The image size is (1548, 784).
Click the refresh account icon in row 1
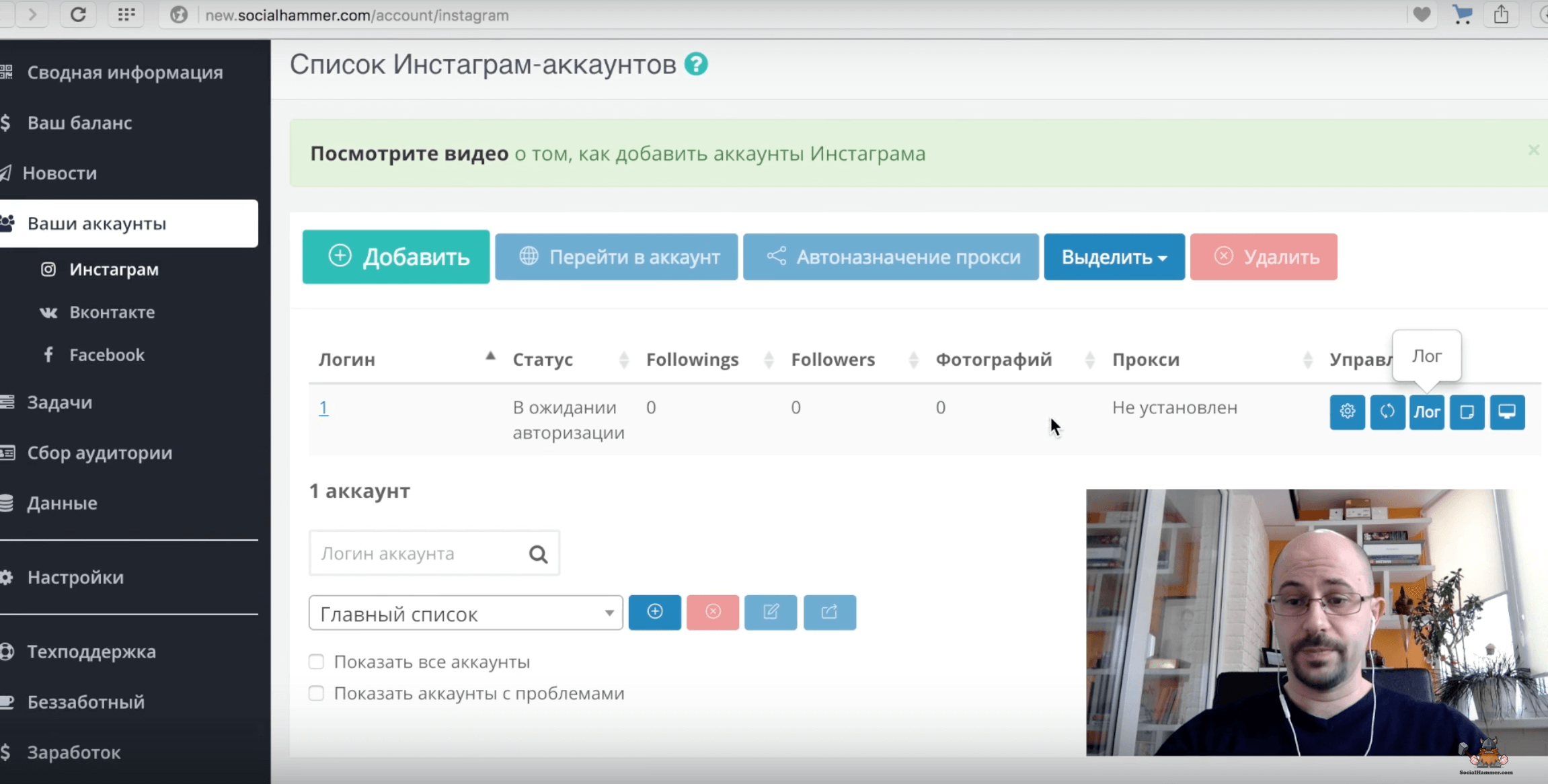[1387, 411]
